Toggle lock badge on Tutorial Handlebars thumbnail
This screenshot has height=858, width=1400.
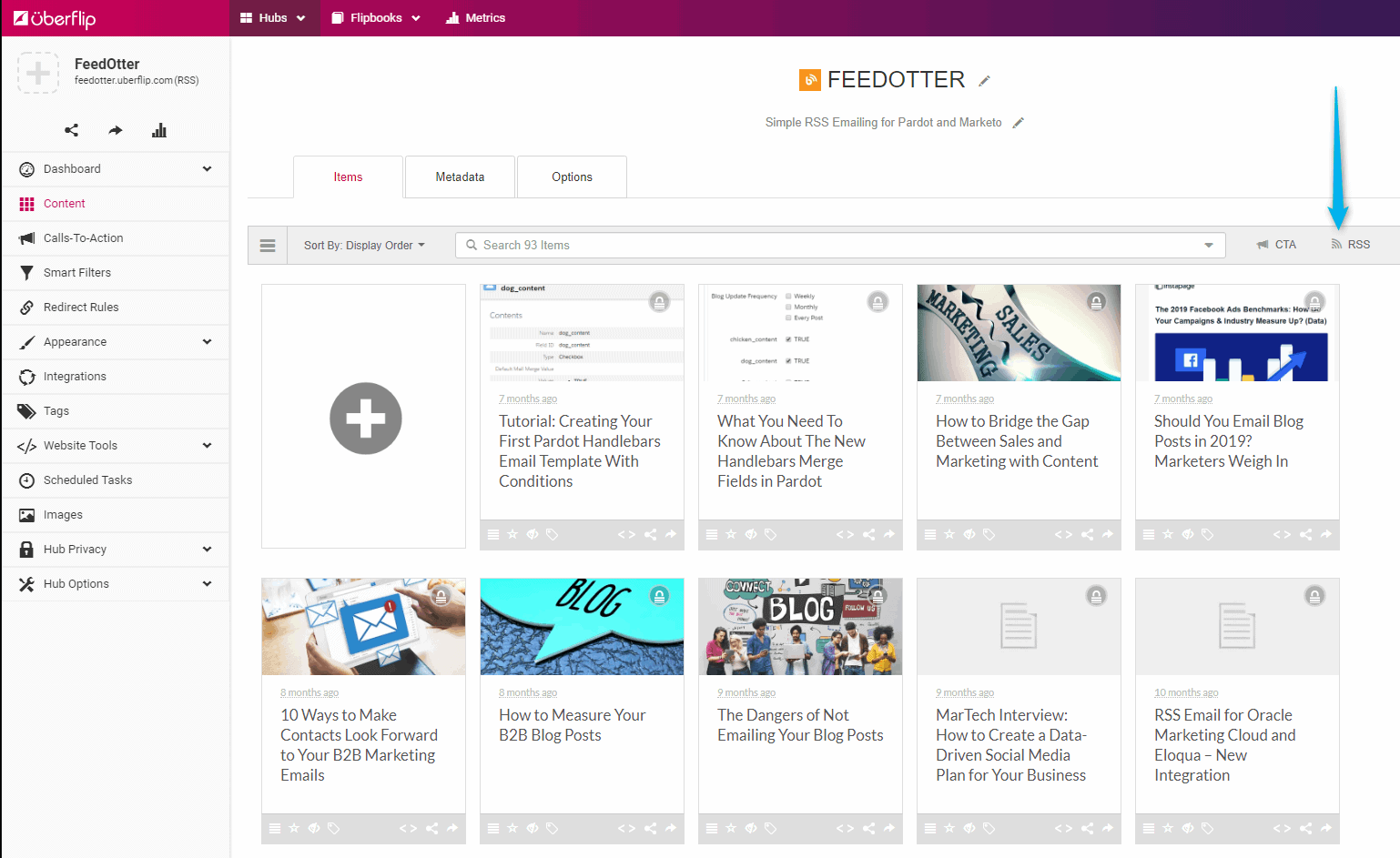point(659,301)
